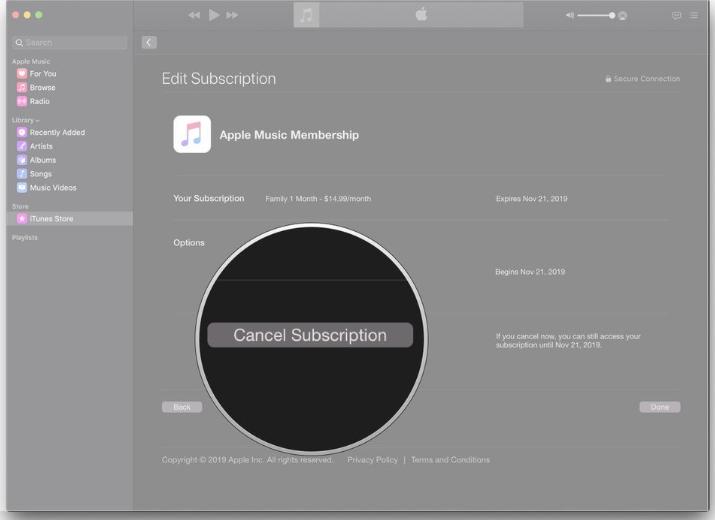Image resolution: width=715 pixels, height=520 pixels.
Task: Click the Apple logo in the header
Action: point(421,14)
